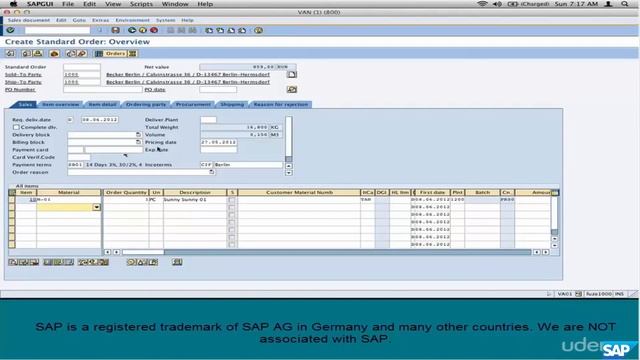Click the SAPGUI macOS menu
Image resolution: width=640 pixels, height=360 pixels.
pyautogui.click(x=40, y=4)
